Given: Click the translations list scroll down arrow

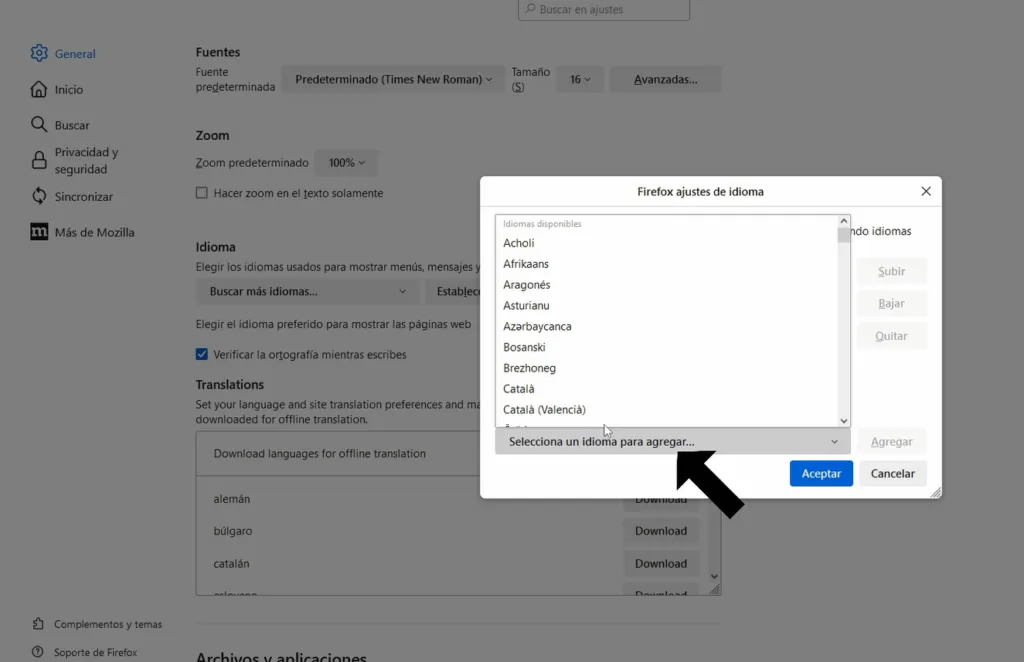Looking at the screenshot, I should point(714,576).
